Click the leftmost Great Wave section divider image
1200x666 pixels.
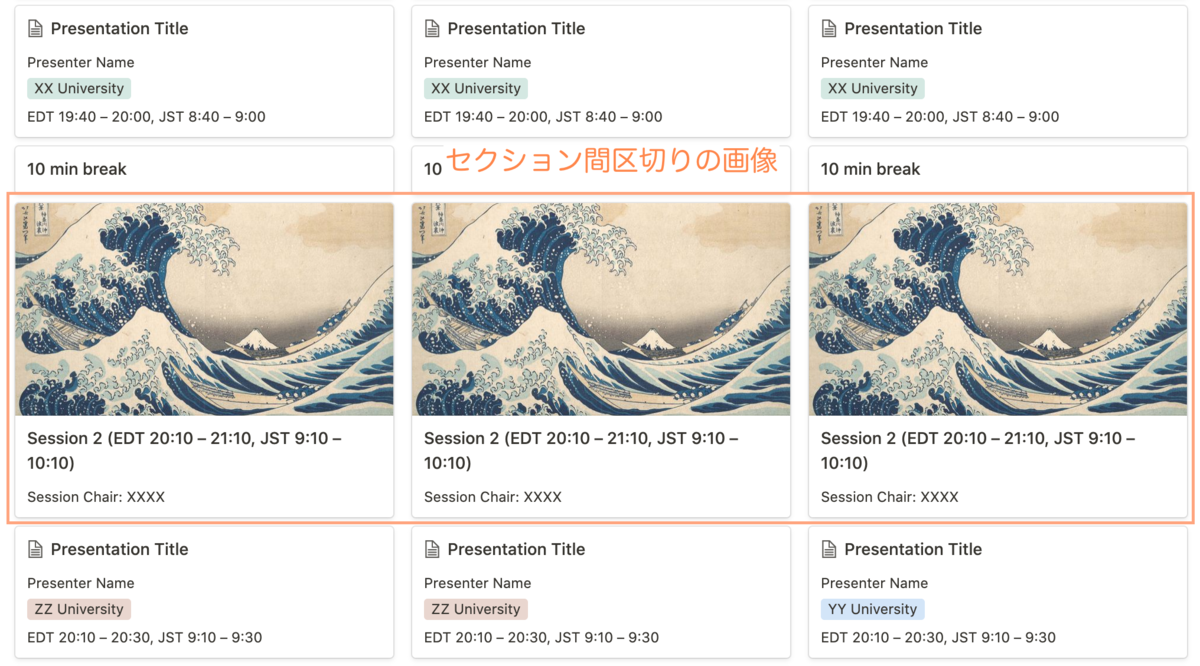point(204,310)
